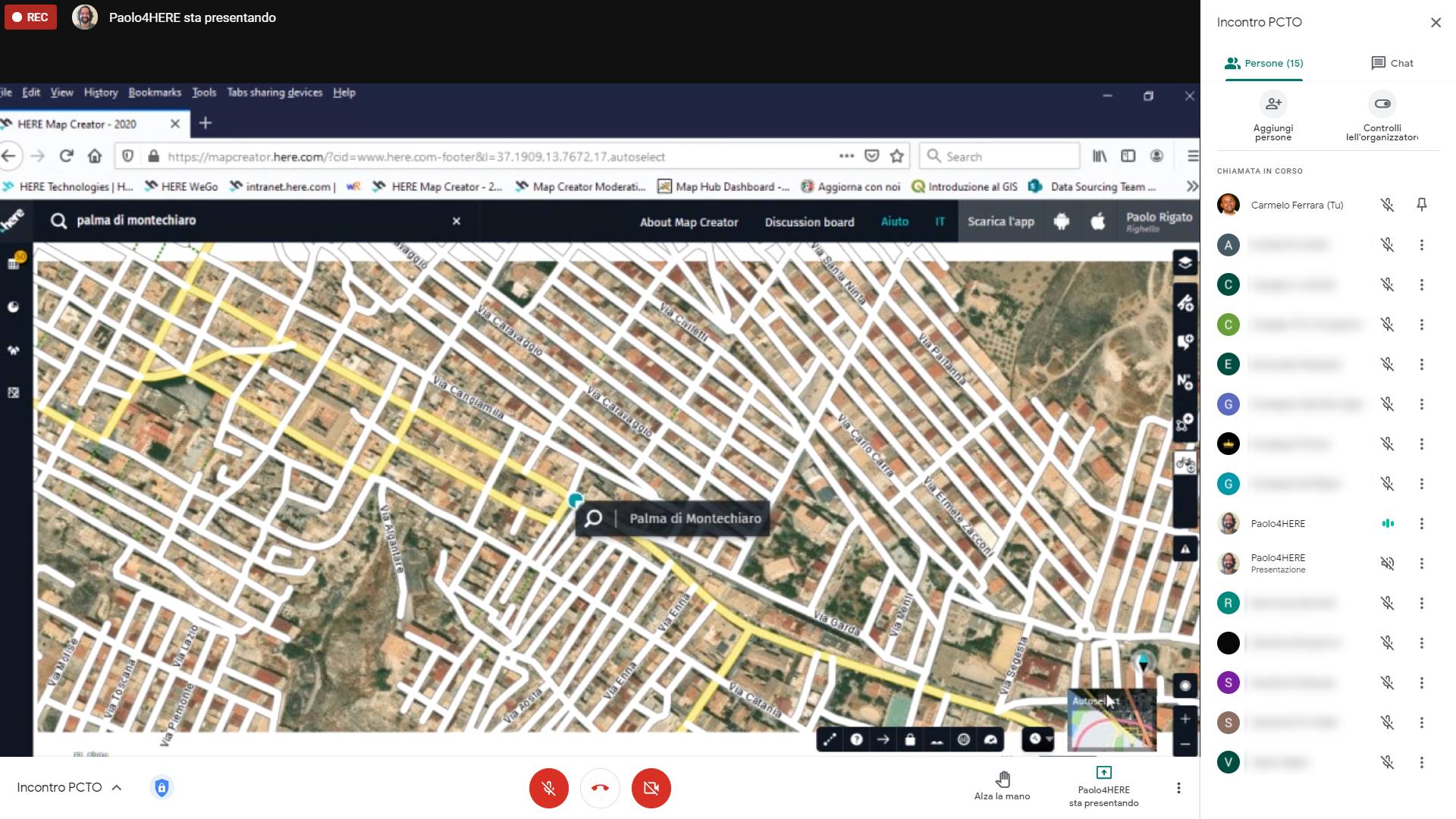Click the Map Creator search field
Image resolution: width=1456 pixels, height=819 pixels.
pos(258,221)
